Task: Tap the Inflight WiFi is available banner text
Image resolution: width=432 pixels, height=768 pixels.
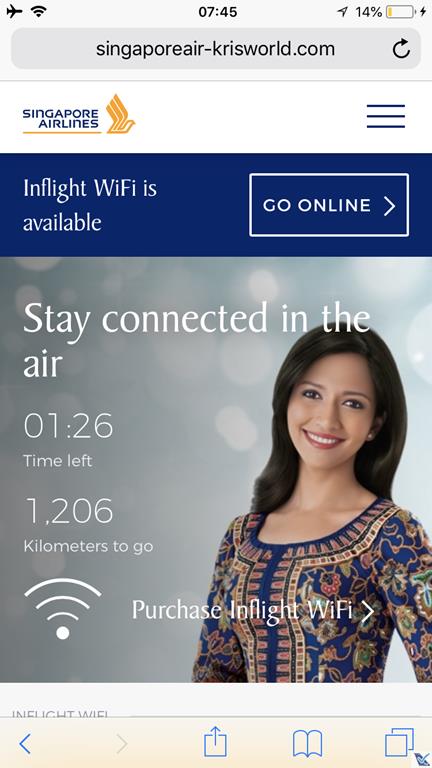Action: coord(90,205)
